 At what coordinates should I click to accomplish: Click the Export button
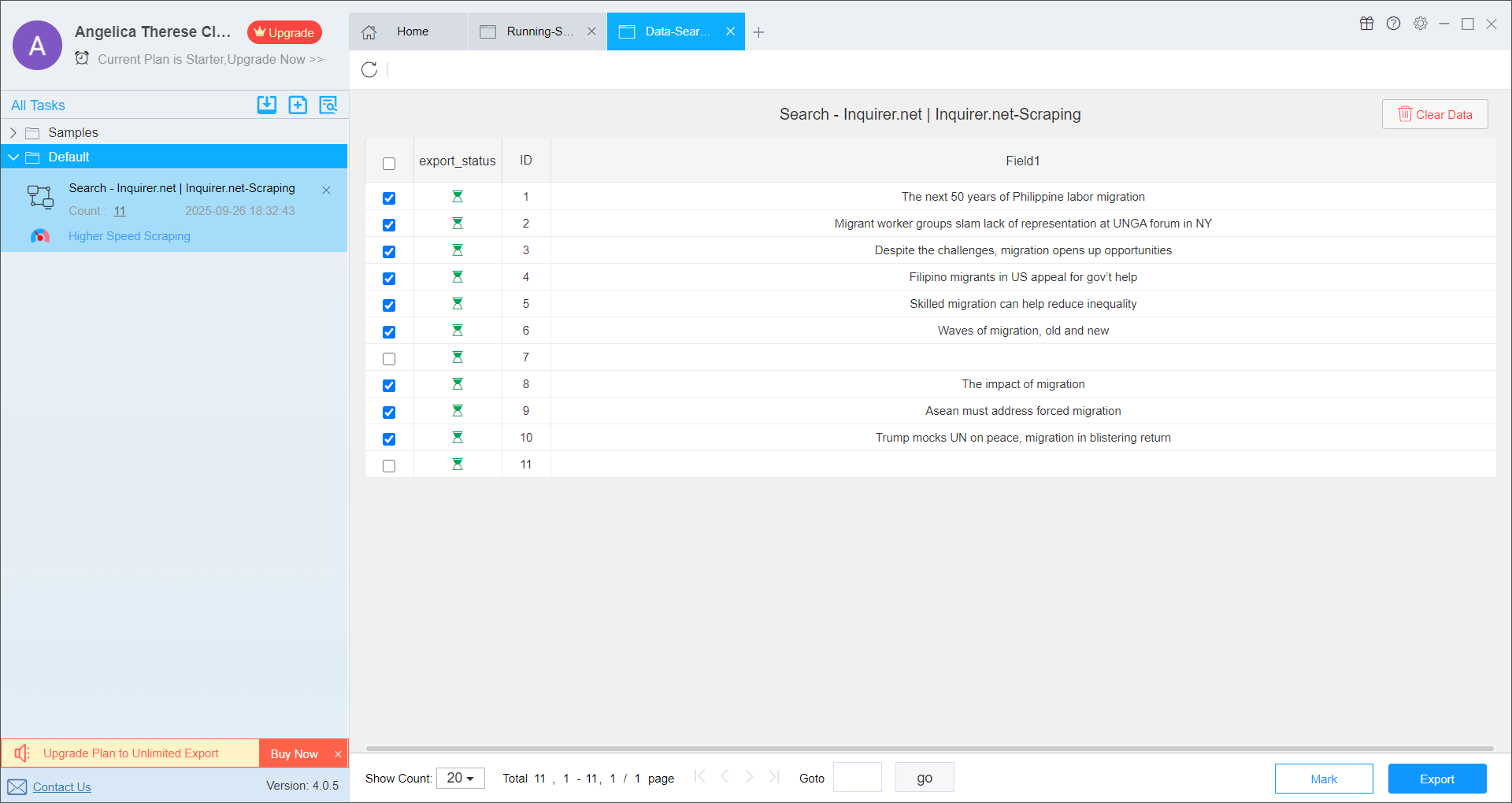pos(1436,779)
